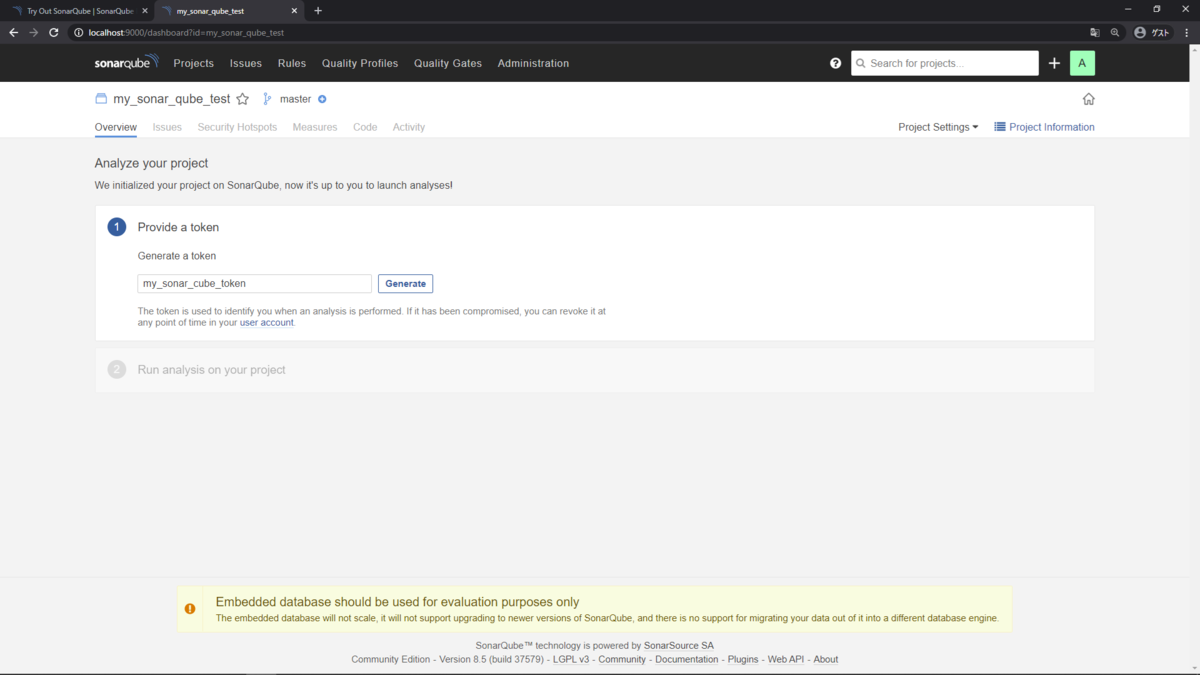
Task: Open the LGPL v3 footer link
Action: [571, 660]
